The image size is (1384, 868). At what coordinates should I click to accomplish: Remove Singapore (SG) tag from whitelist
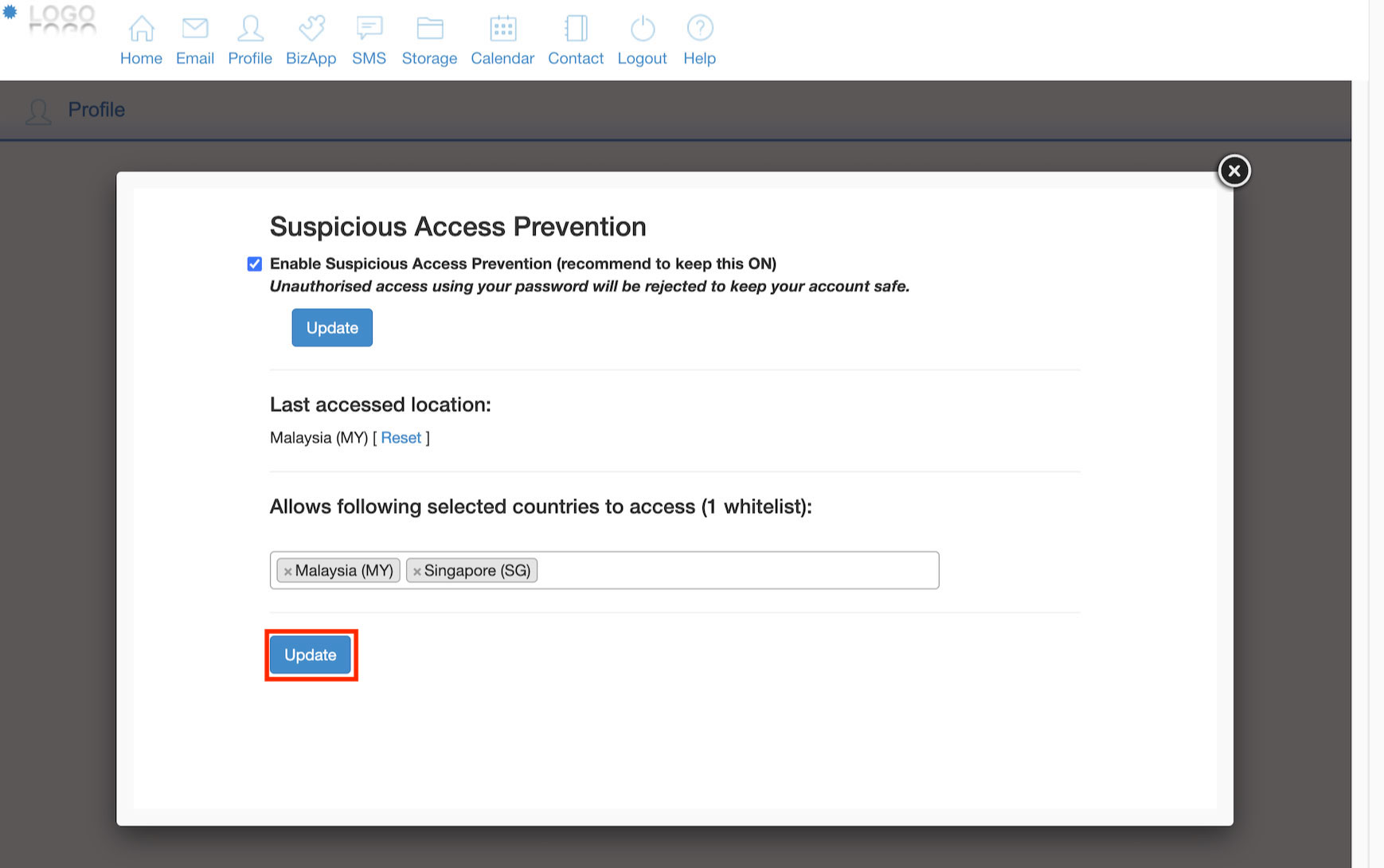(417, 571)
